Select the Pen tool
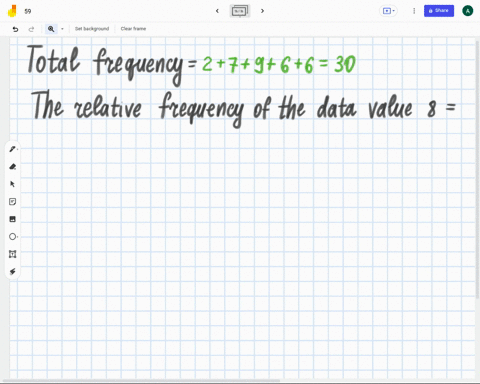The width and height of the screenshot is (480, 384). (x=13, y=149)
